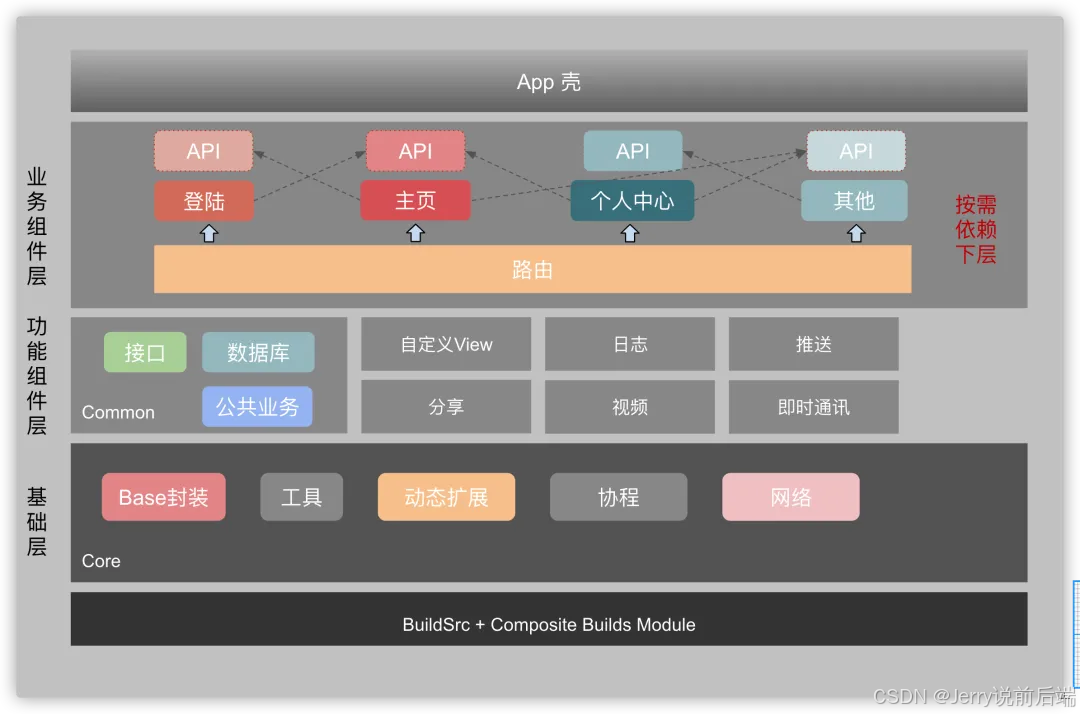Click the up arrow below 主页
The width and height of the screenshot is (1080, 714).
[415, 233]
